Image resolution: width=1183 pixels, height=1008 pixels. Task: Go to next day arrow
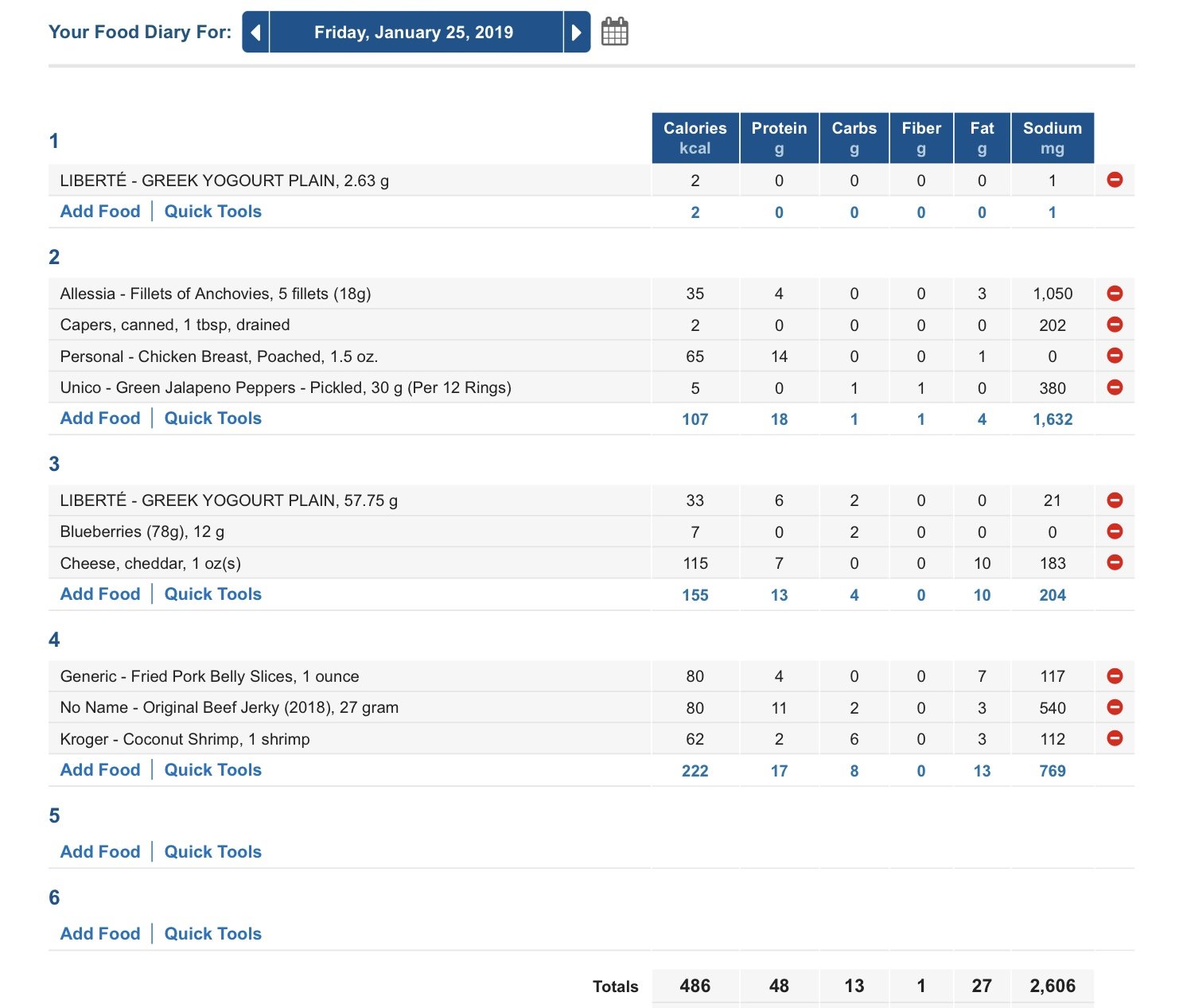[x=577, y=32]
